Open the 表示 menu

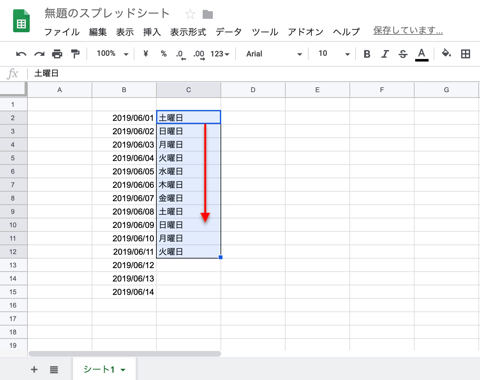[x=125, y=32]
